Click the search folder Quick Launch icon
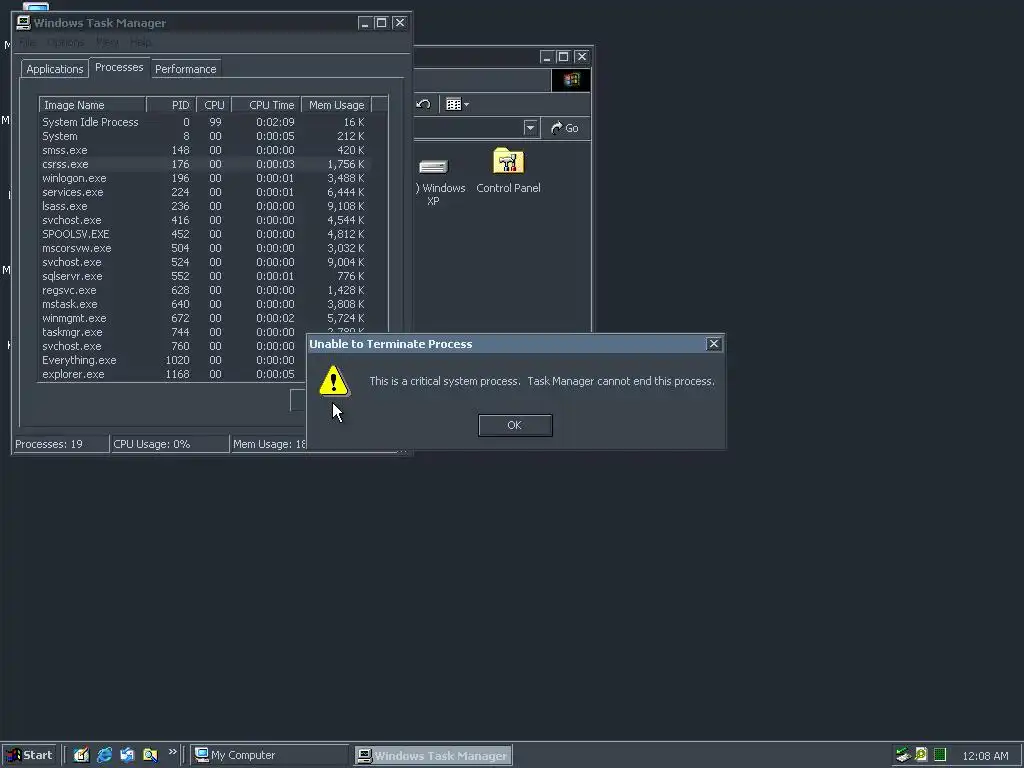Image resolution: width=1024 pixels, height=768 pixels. coord(150,756)
